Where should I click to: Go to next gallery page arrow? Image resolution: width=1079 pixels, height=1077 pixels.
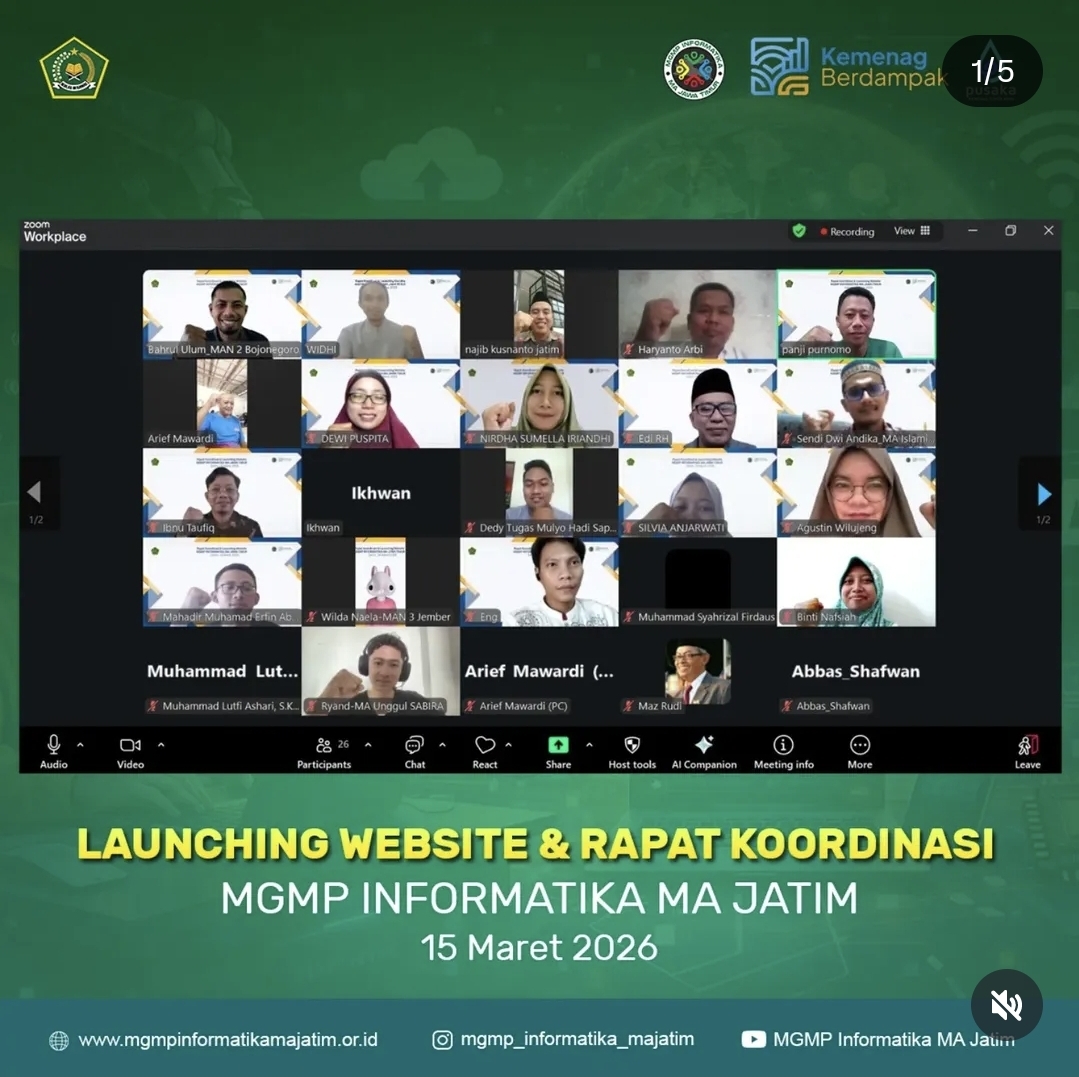[1044, 493]
